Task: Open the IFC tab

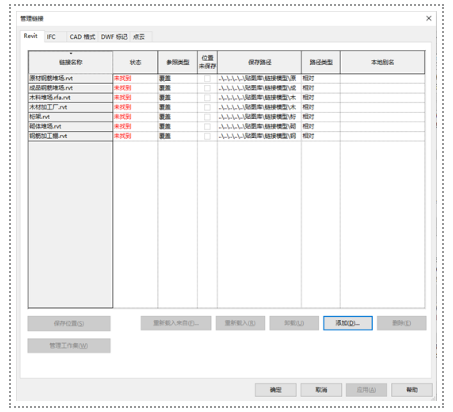Action: [x=55, y=37]
